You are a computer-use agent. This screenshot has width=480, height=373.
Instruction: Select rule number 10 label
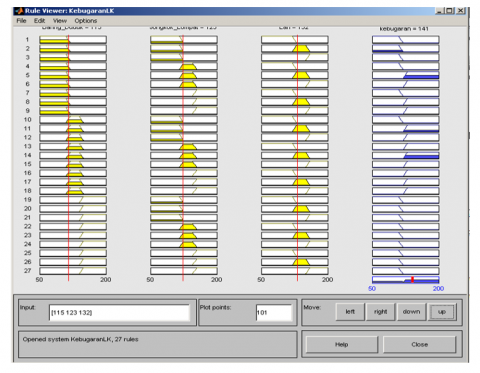pos(28,120)
